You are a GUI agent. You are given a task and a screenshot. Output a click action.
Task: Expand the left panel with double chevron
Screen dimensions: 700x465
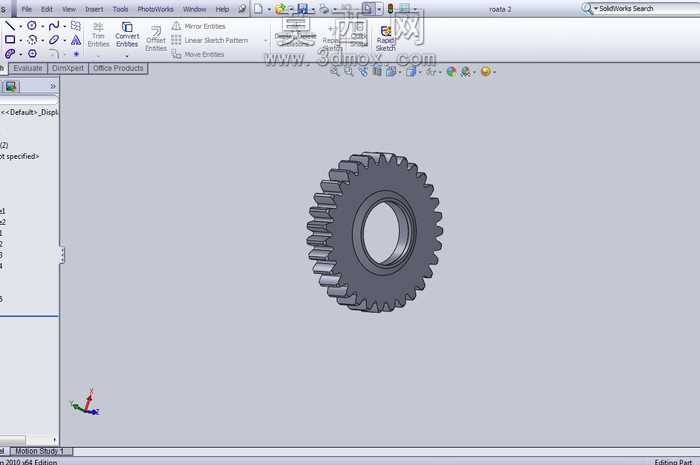click(x=53, y=86)
